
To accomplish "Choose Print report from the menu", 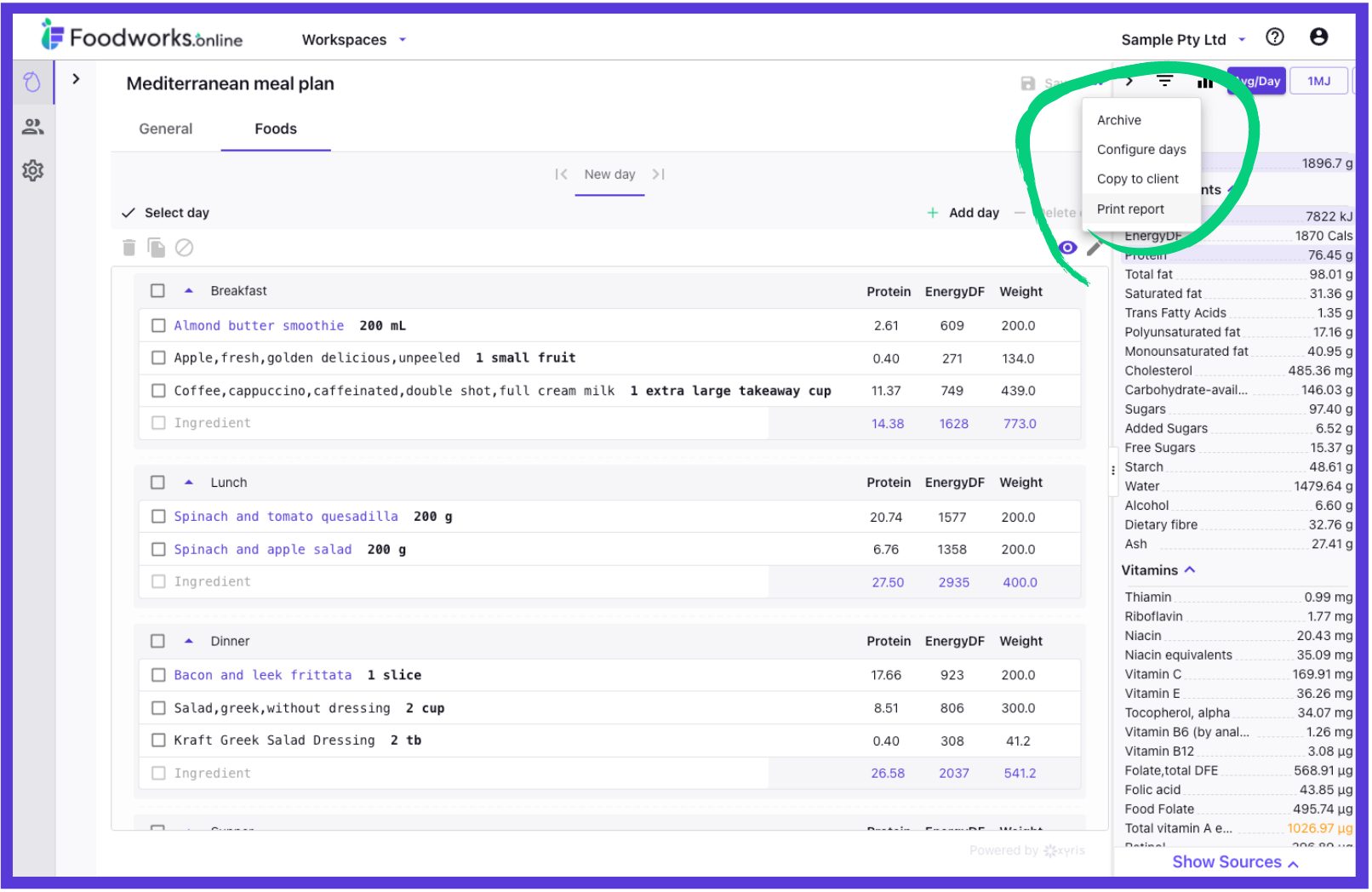I will coord(1140,209).
